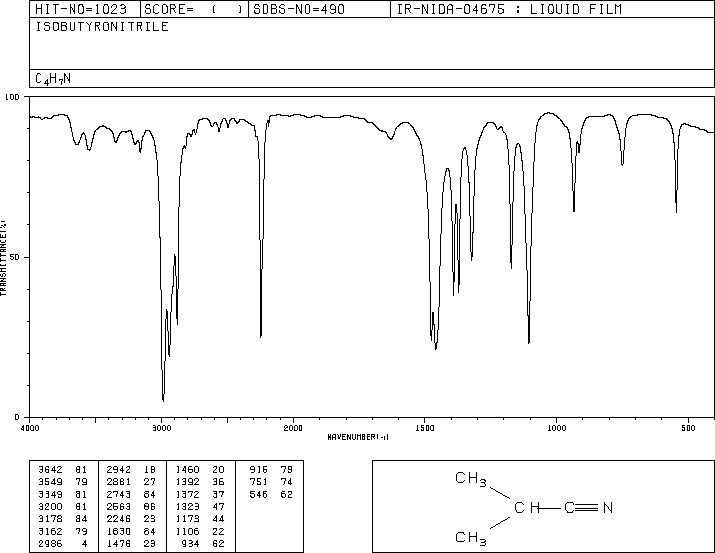
Task: Click peak table value '1476'
Action: click(119, 543)
